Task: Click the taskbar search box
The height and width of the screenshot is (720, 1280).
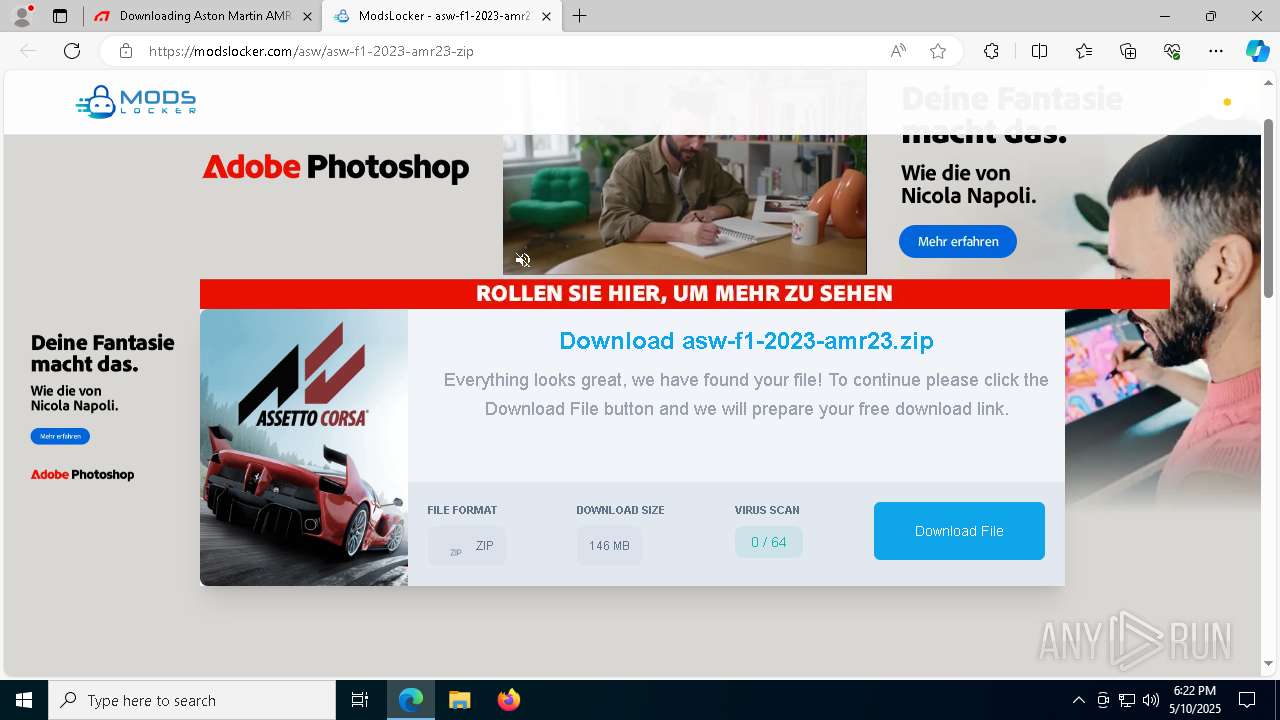Action: click(192, 700)
